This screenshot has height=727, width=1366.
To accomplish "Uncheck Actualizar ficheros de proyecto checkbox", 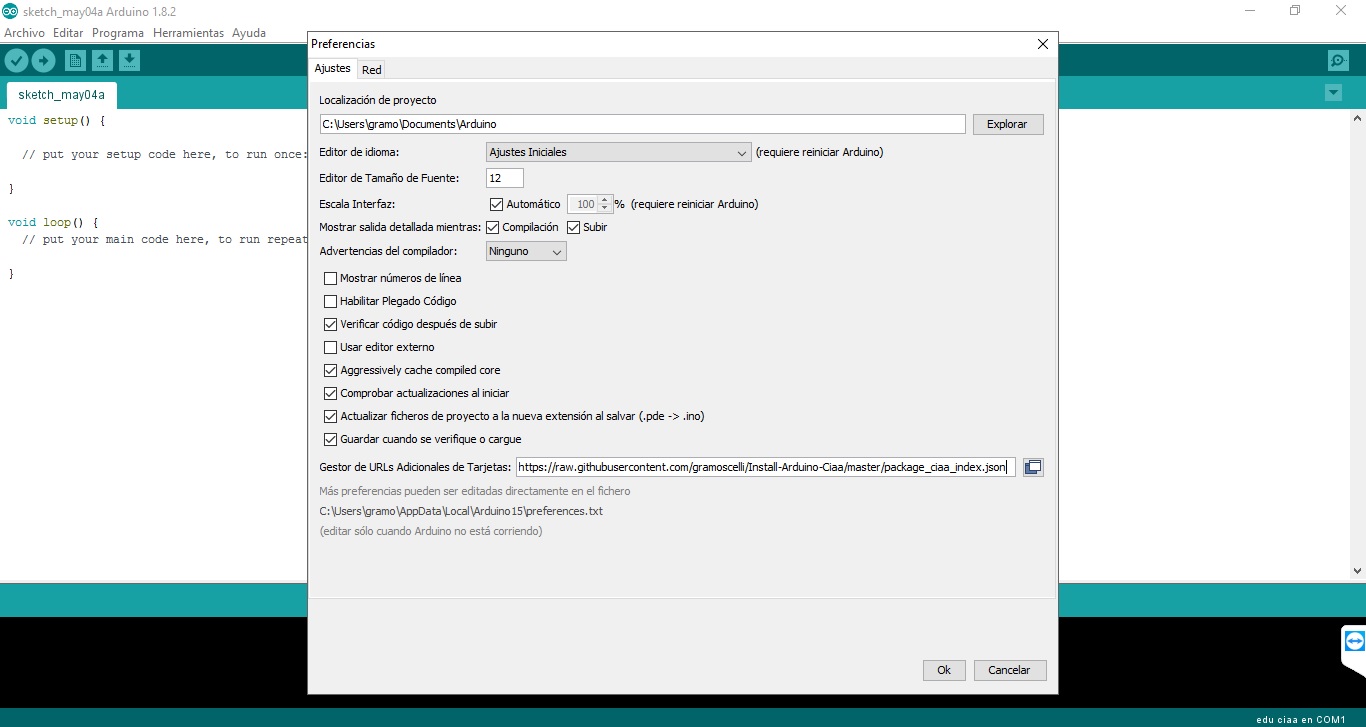I will [330, 416].
